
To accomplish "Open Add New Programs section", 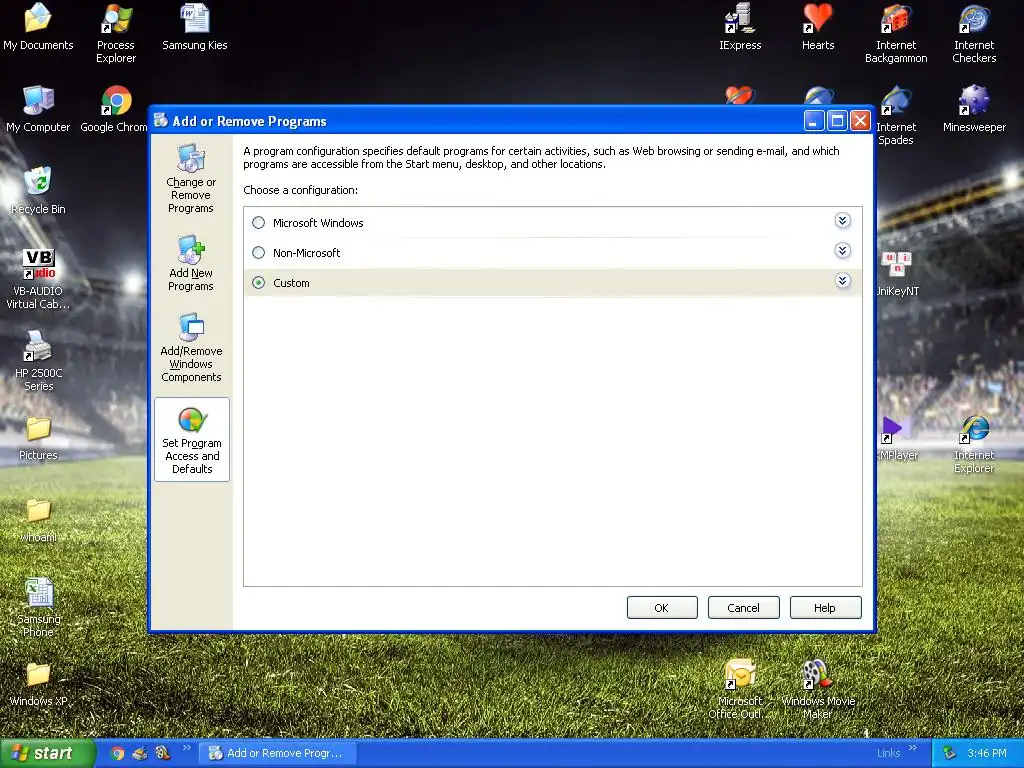I will [x=191, y=263].
